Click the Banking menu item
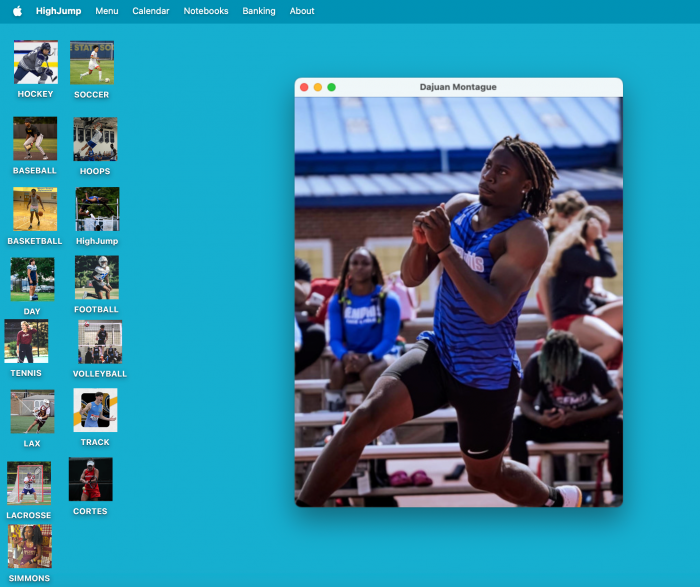 (x=259, y=11)
